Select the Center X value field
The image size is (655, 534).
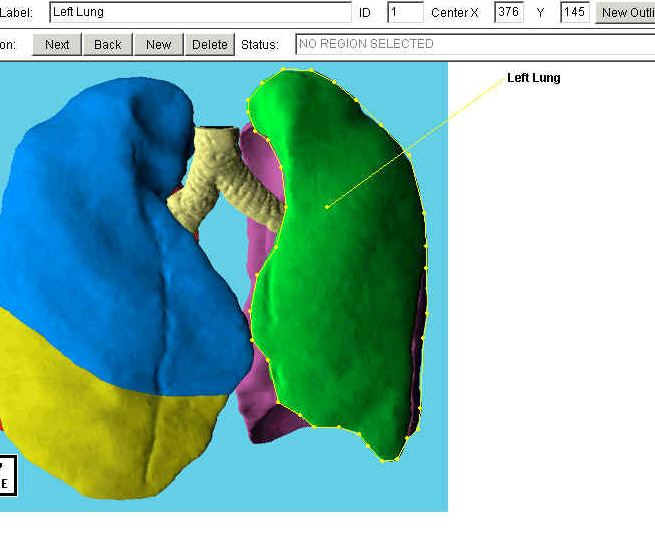click(508, 12)
